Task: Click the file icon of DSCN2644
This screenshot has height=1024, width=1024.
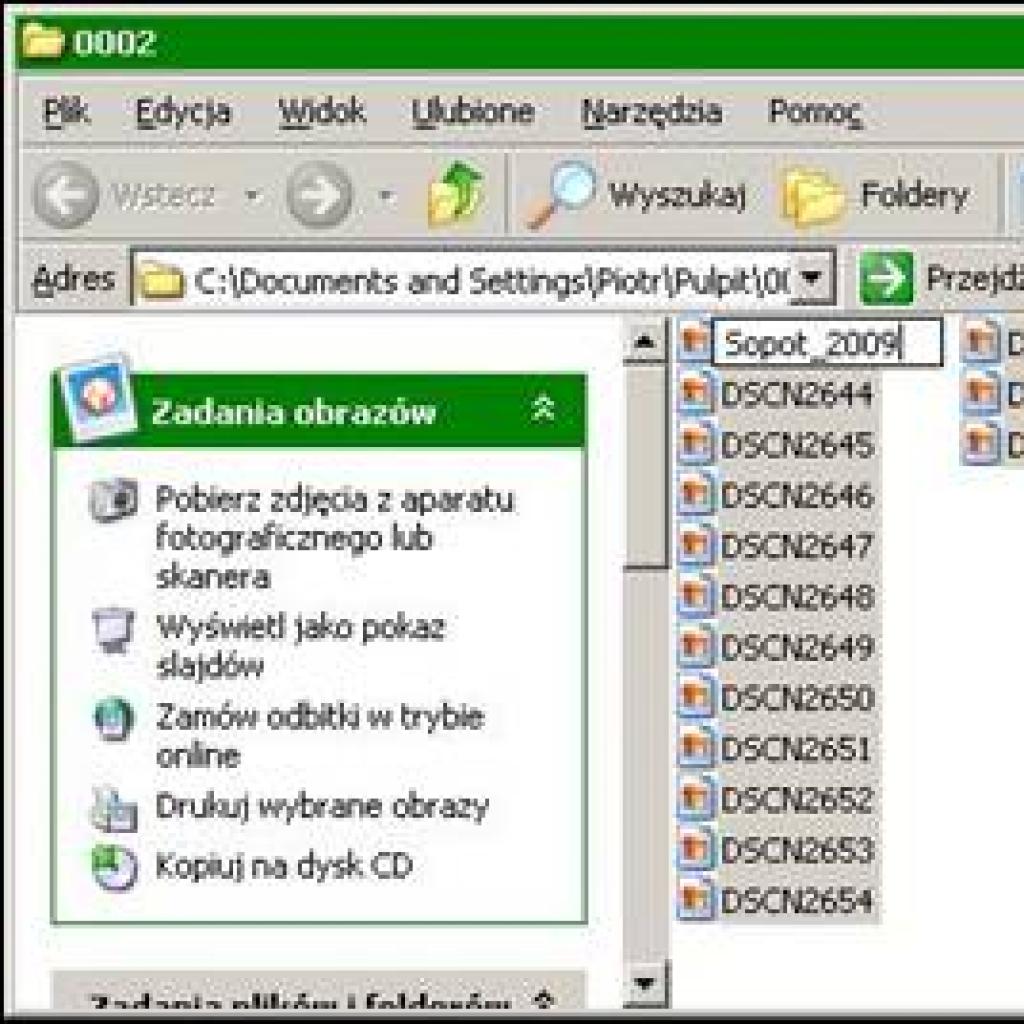Action: 695,392
